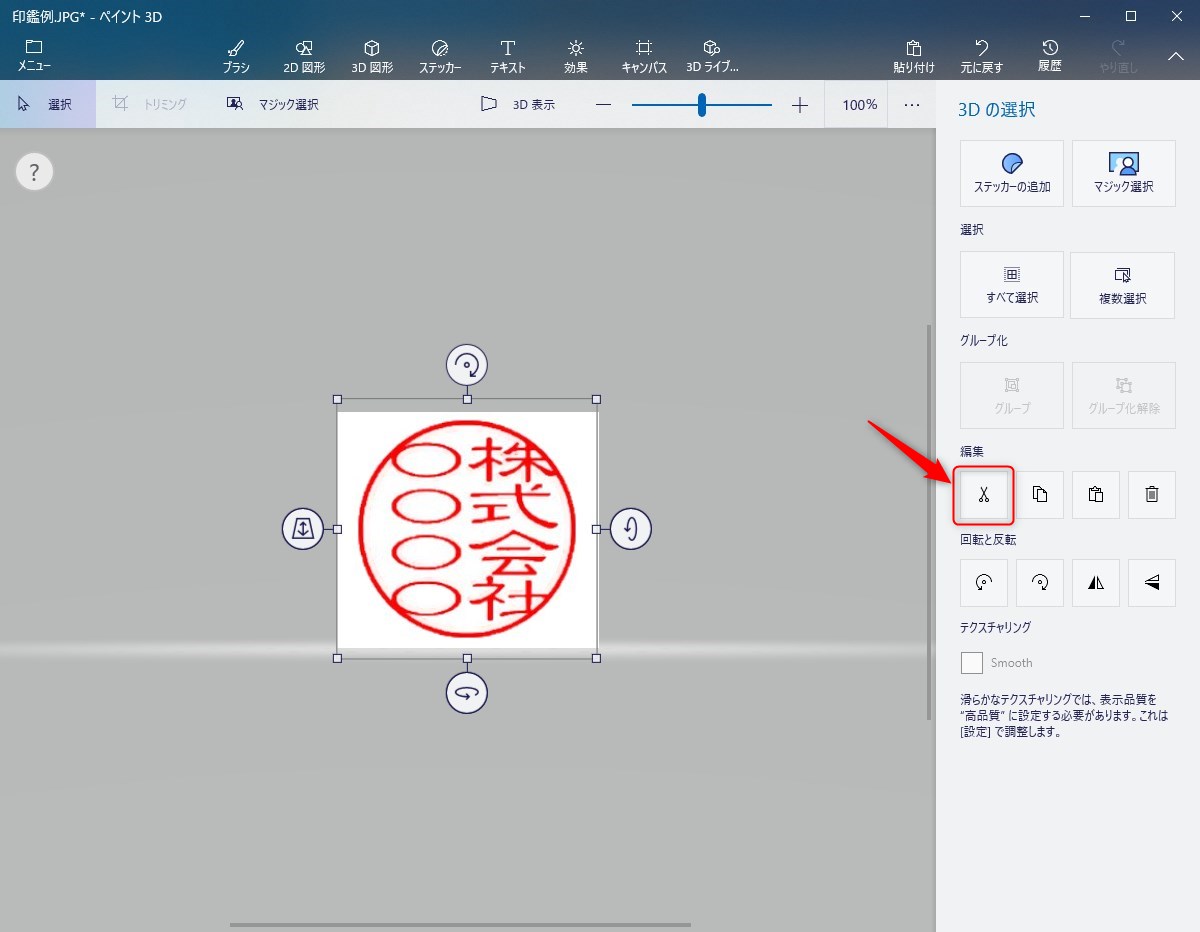Click the X-axis rotation handle below image
The height and width of the screenshot is (932, 1200).
[467, 692]
